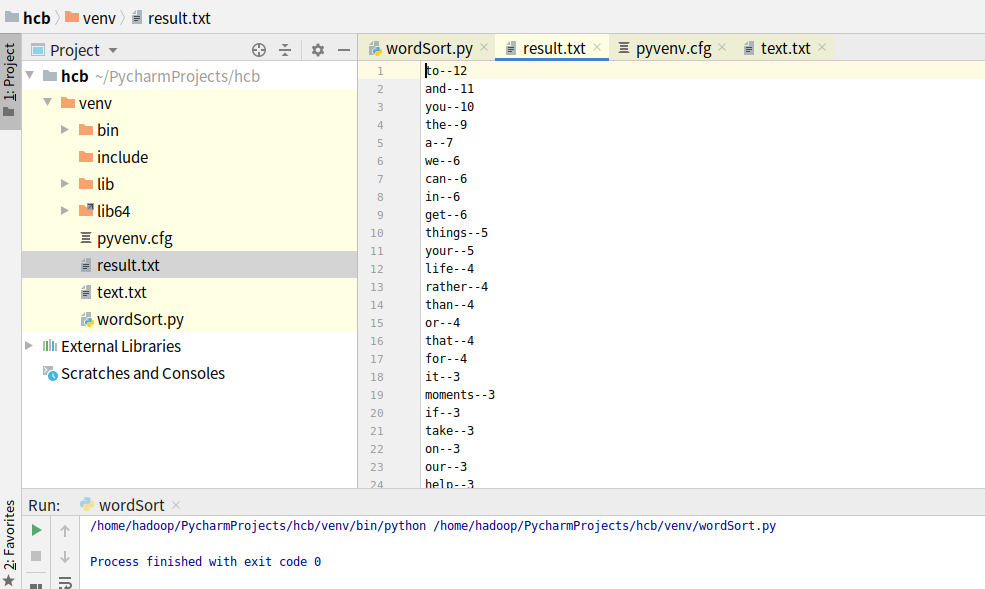
Task: Click the Collapse All icon in Project panel
Action: click(285, 50)
